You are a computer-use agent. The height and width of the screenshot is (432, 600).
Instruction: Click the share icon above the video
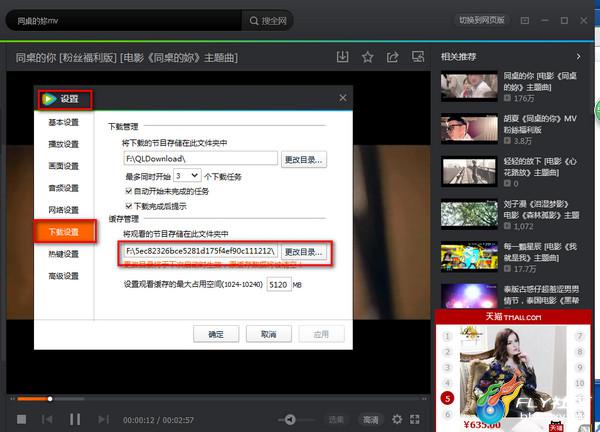[393, 57]
